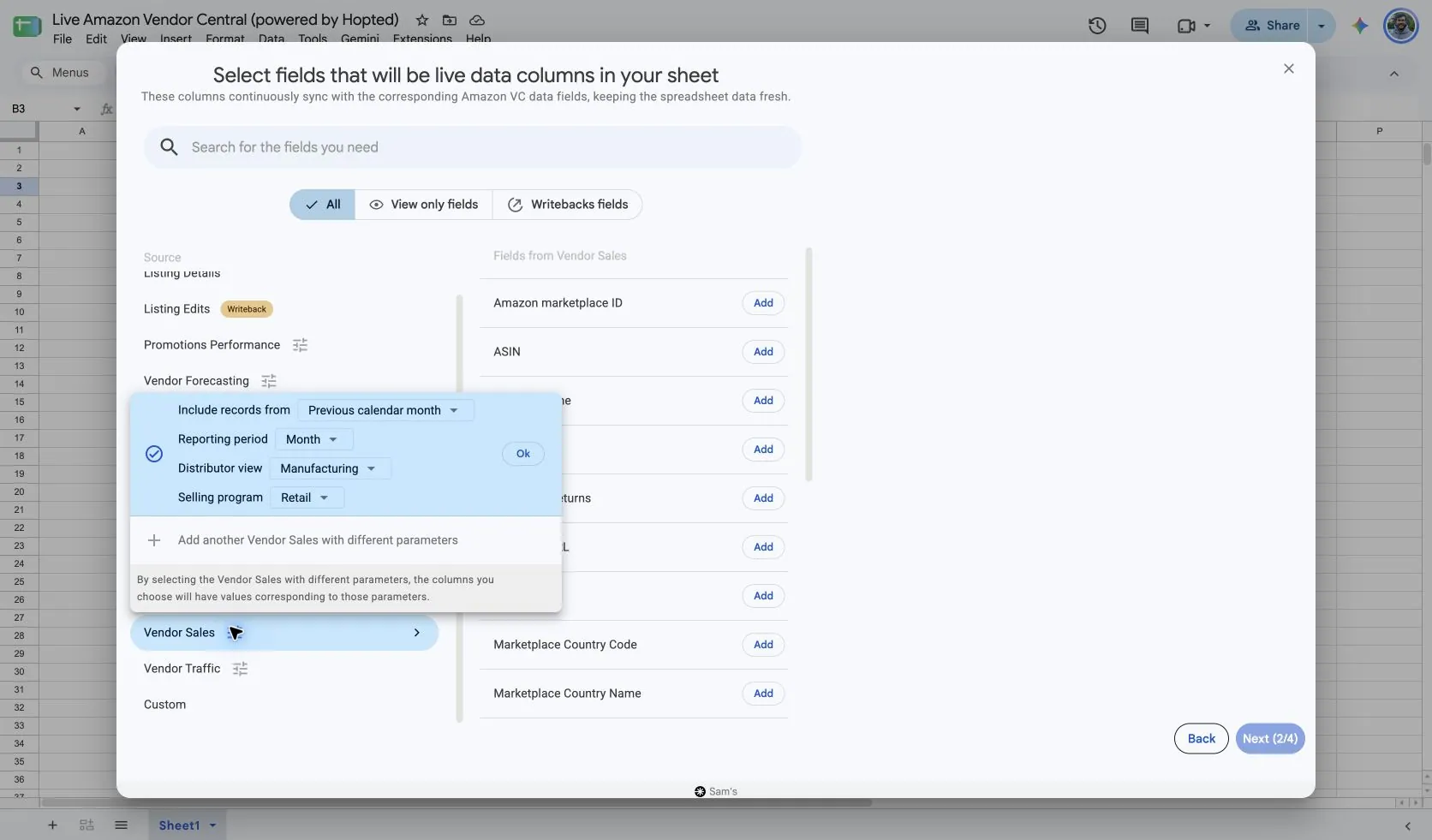
Task: Open Distributor view Manufacturing dropdown
Action: click(330, 468)
